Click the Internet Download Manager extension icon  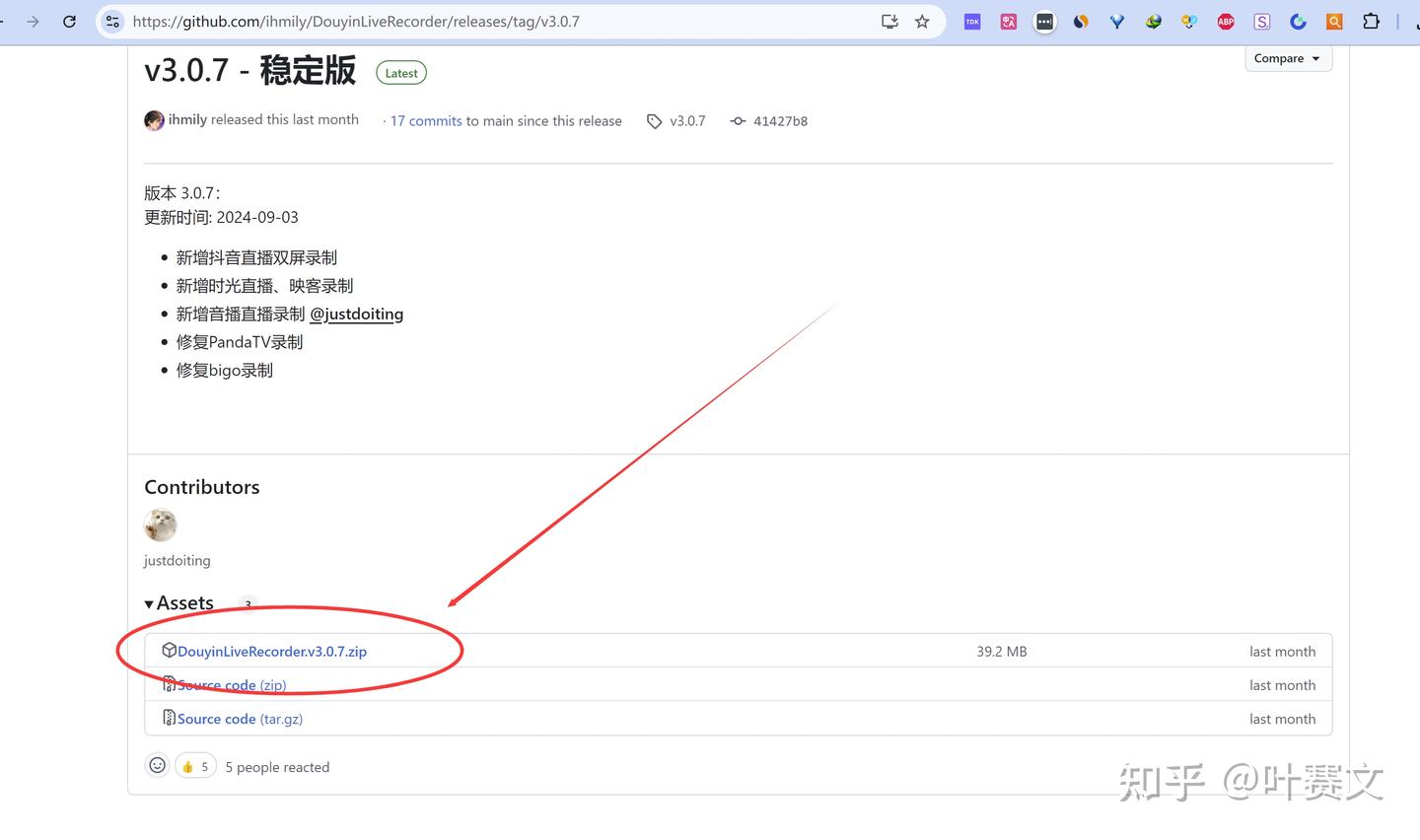coord(1153,21)
